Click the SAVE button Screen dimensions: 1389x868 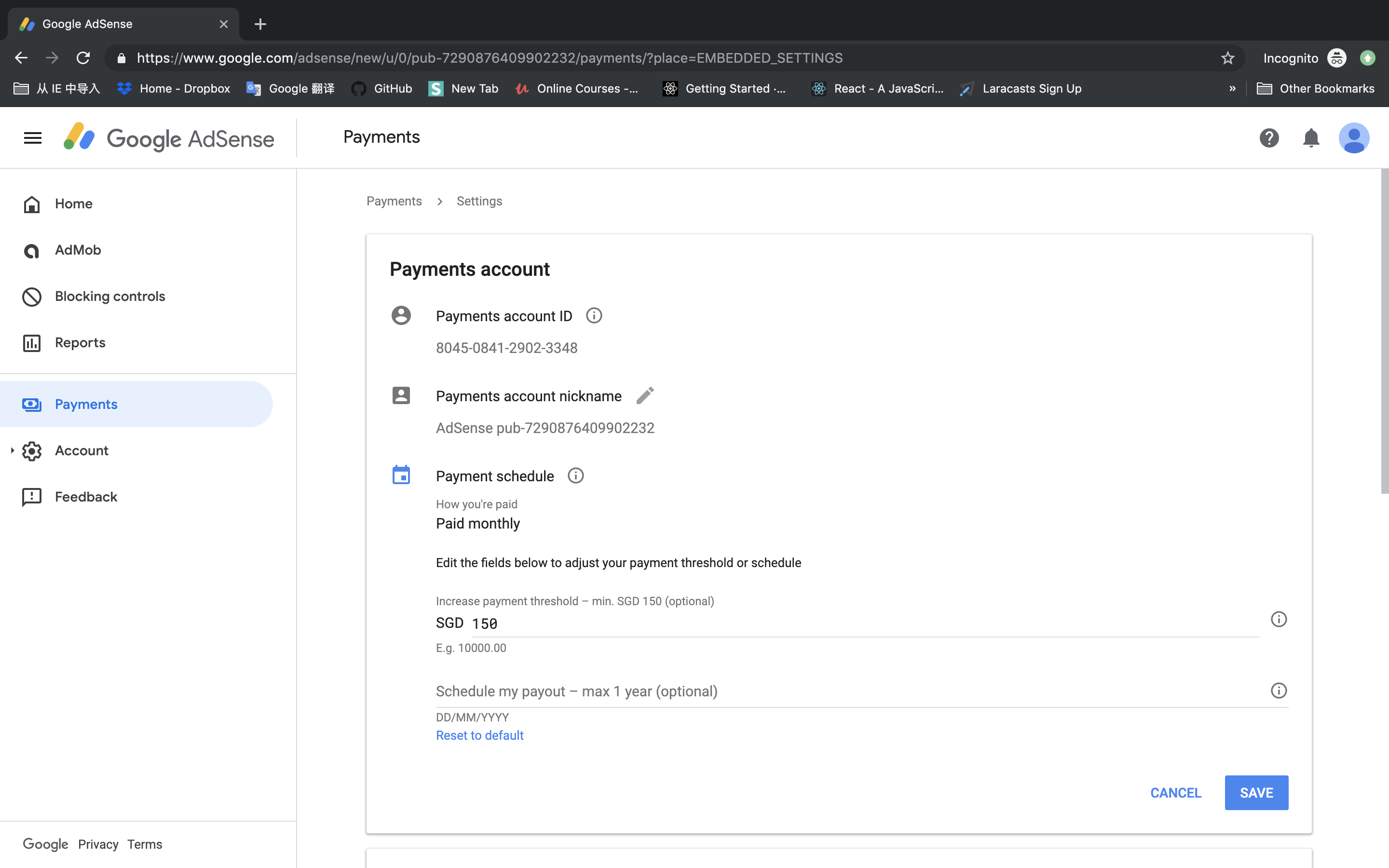point(1256,793)
